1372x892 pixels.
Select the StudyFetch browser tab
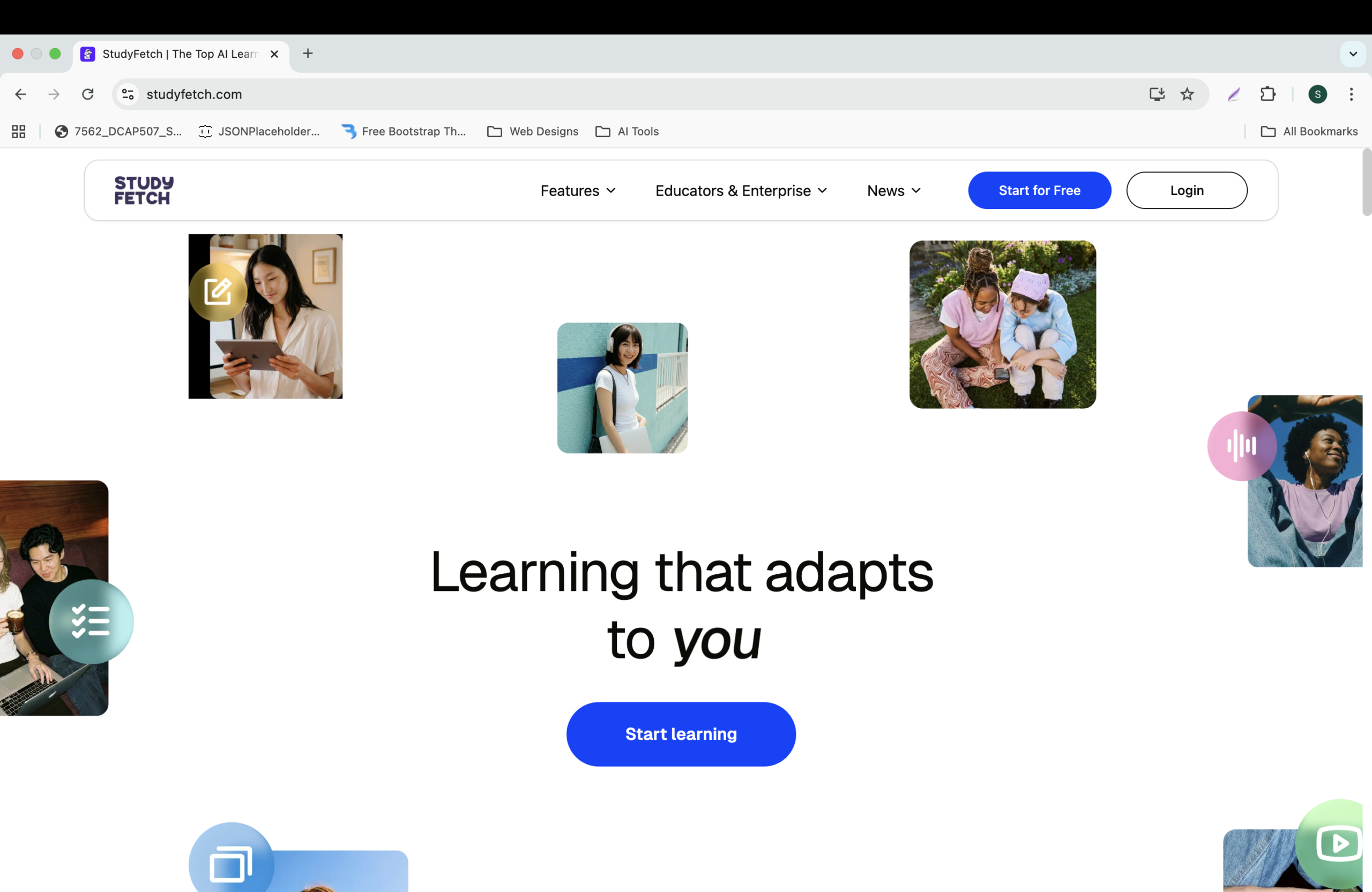[178, 54]
